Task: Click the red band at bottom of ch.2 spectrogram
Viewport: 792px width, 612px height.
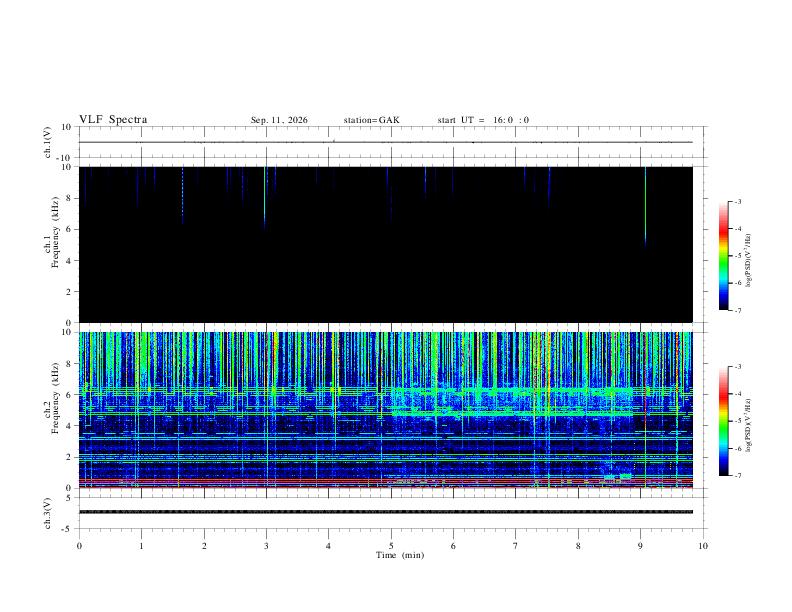Action: tap(386, 482)
